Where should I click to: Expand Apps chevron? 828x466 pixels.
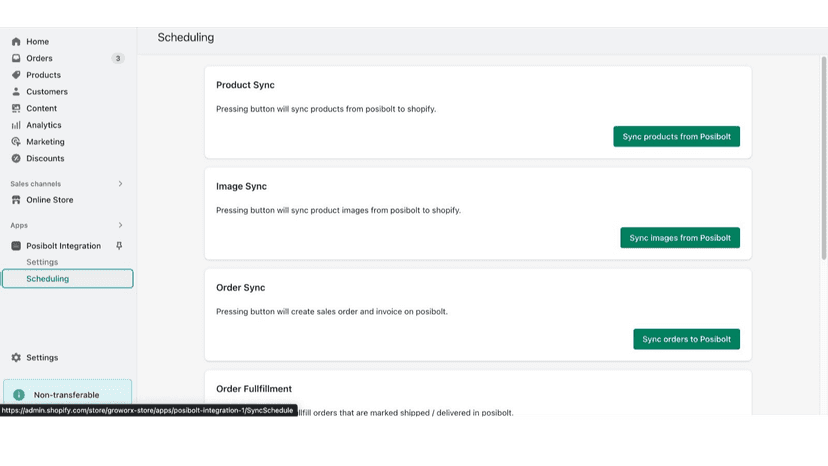[x=120, y=225]
